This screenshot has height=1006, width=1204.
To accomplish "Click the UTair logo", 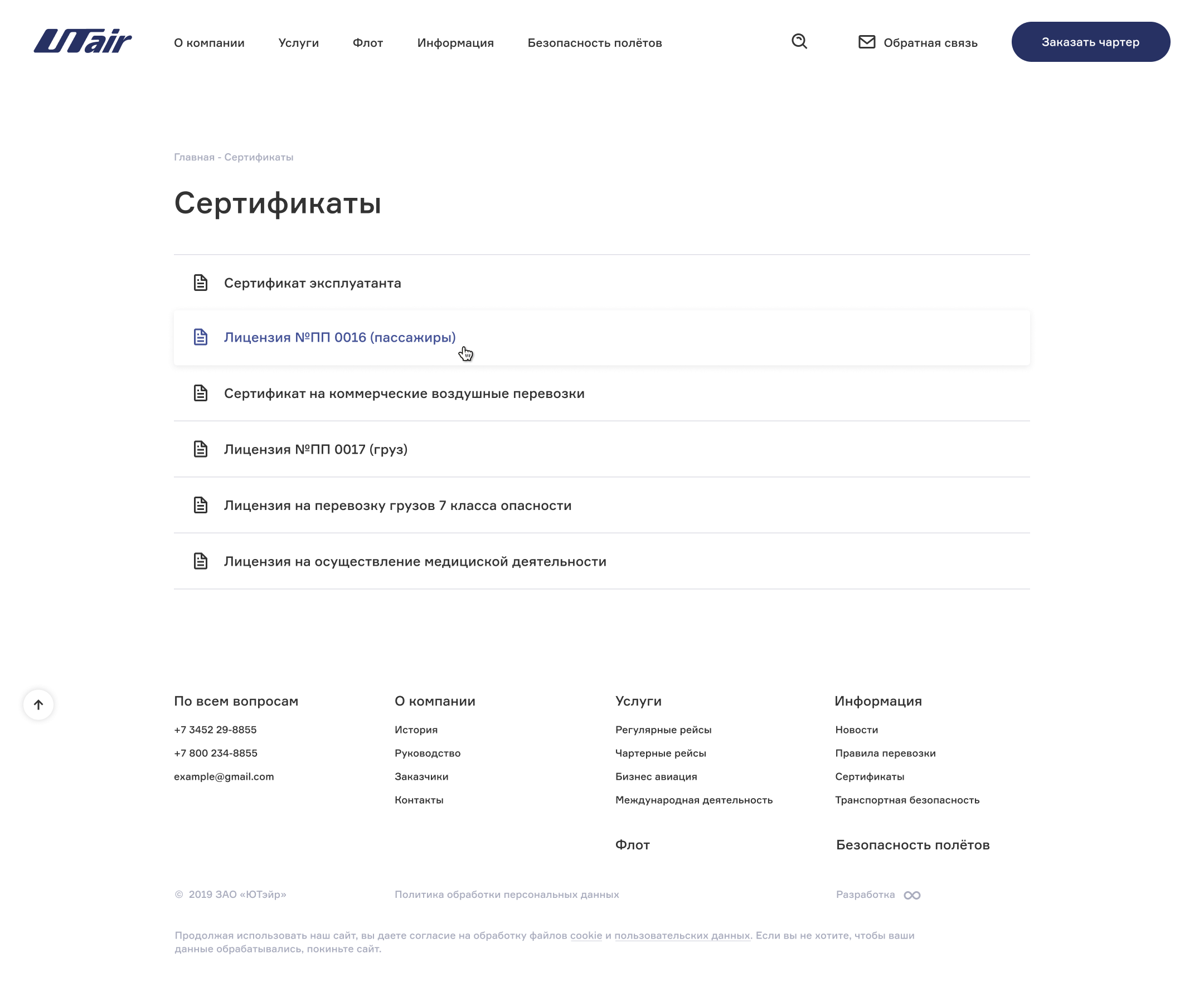I will click(x=82, y=41).
